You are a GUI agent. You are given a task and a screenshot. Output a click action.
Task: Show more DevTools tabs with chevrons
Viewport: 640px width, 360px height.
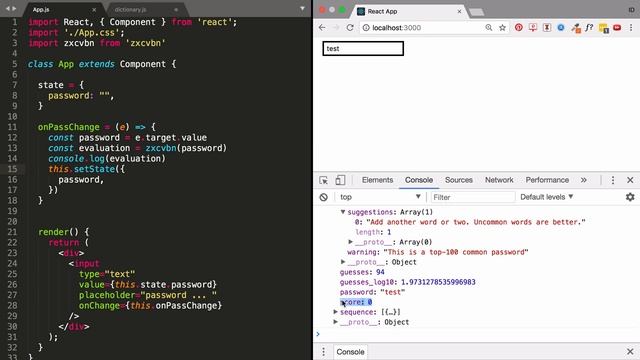coord(584,180)
